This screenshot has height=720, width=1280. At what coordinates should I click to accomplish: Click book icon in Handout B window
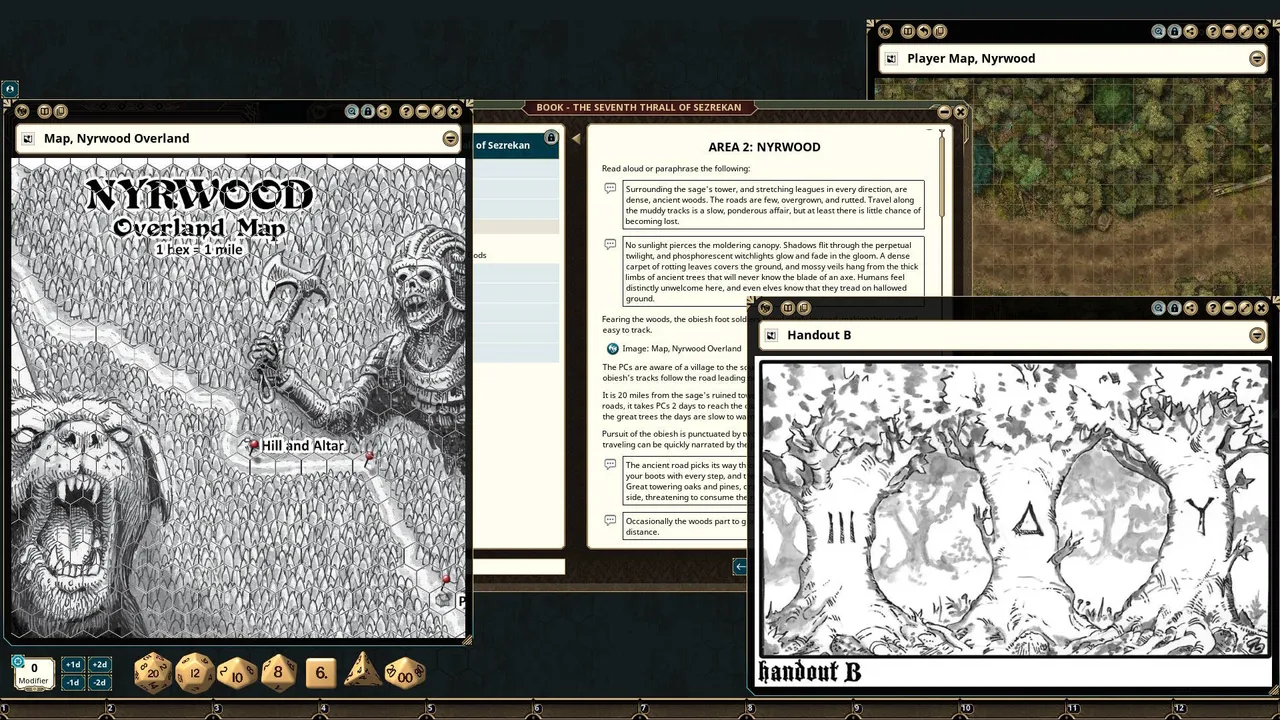point(788,308)
